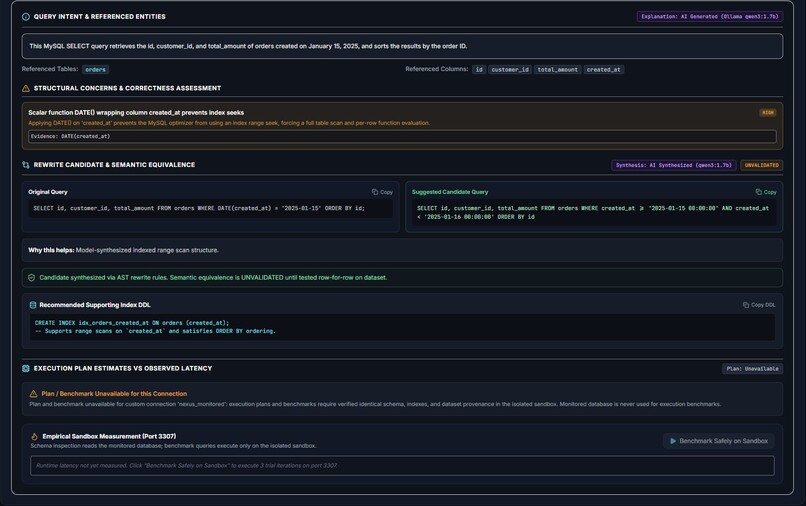Select the 'created_at' referenced column tag

pos(603,69)
